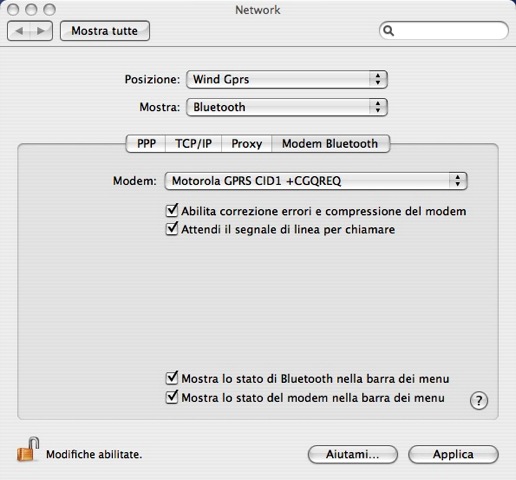Click the red close window button
This screenshot has width=516, height=480.
point(13,10)
